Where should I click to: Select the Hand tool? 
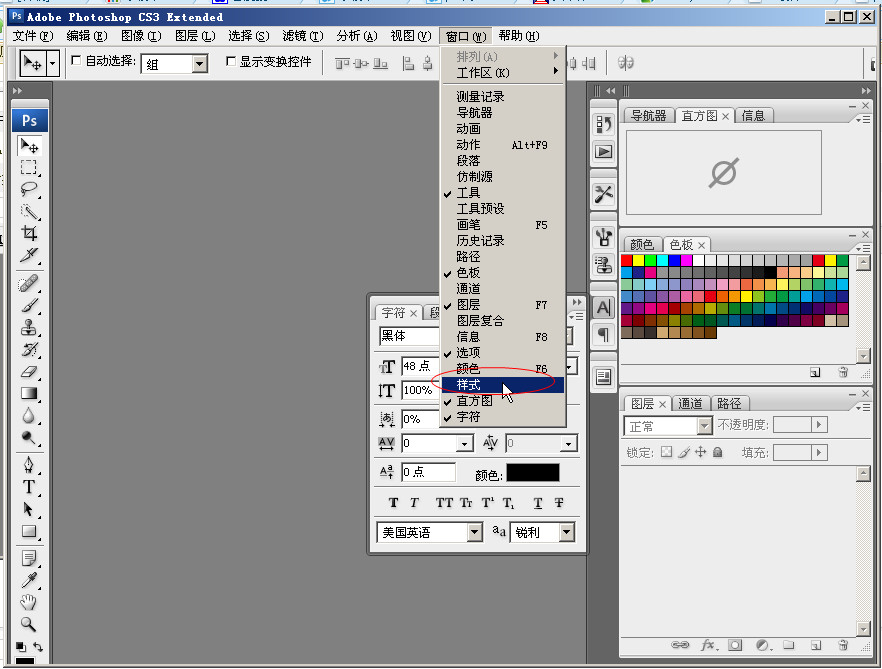(x=29, y=602)
